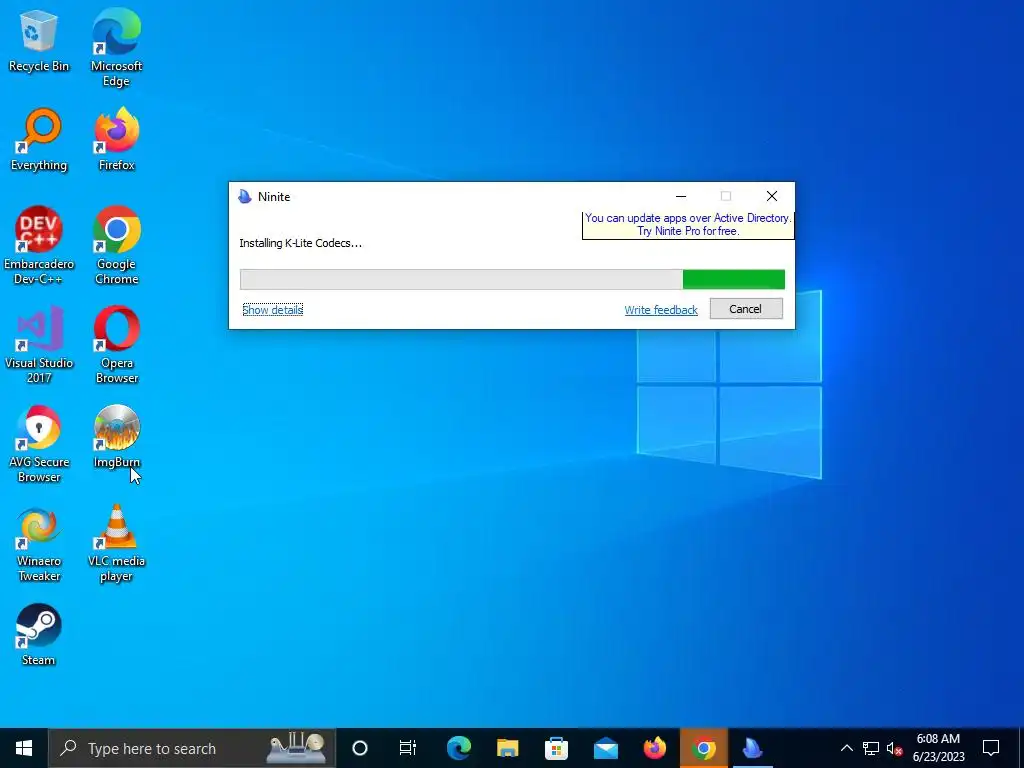Viewport: 1024px width, 768px height.
Task: Click the Try Ninite Pro for free tooltip
Action: click(688, 225)
